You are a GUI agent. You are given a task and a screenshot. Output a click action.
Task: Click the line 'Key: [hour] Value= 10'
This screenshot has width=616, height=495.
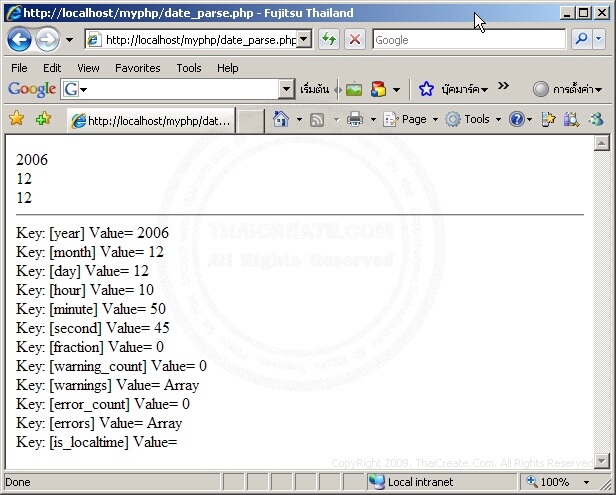click(85, 290)
